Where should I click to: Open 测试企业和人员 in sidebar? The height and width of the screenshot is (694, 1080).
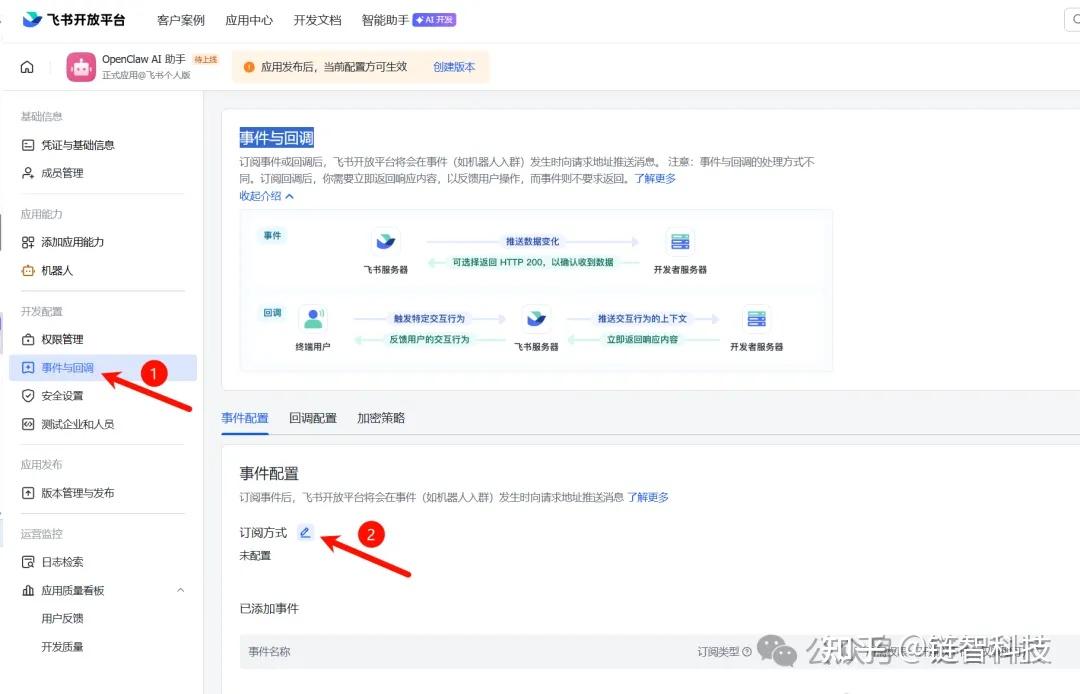103,424
